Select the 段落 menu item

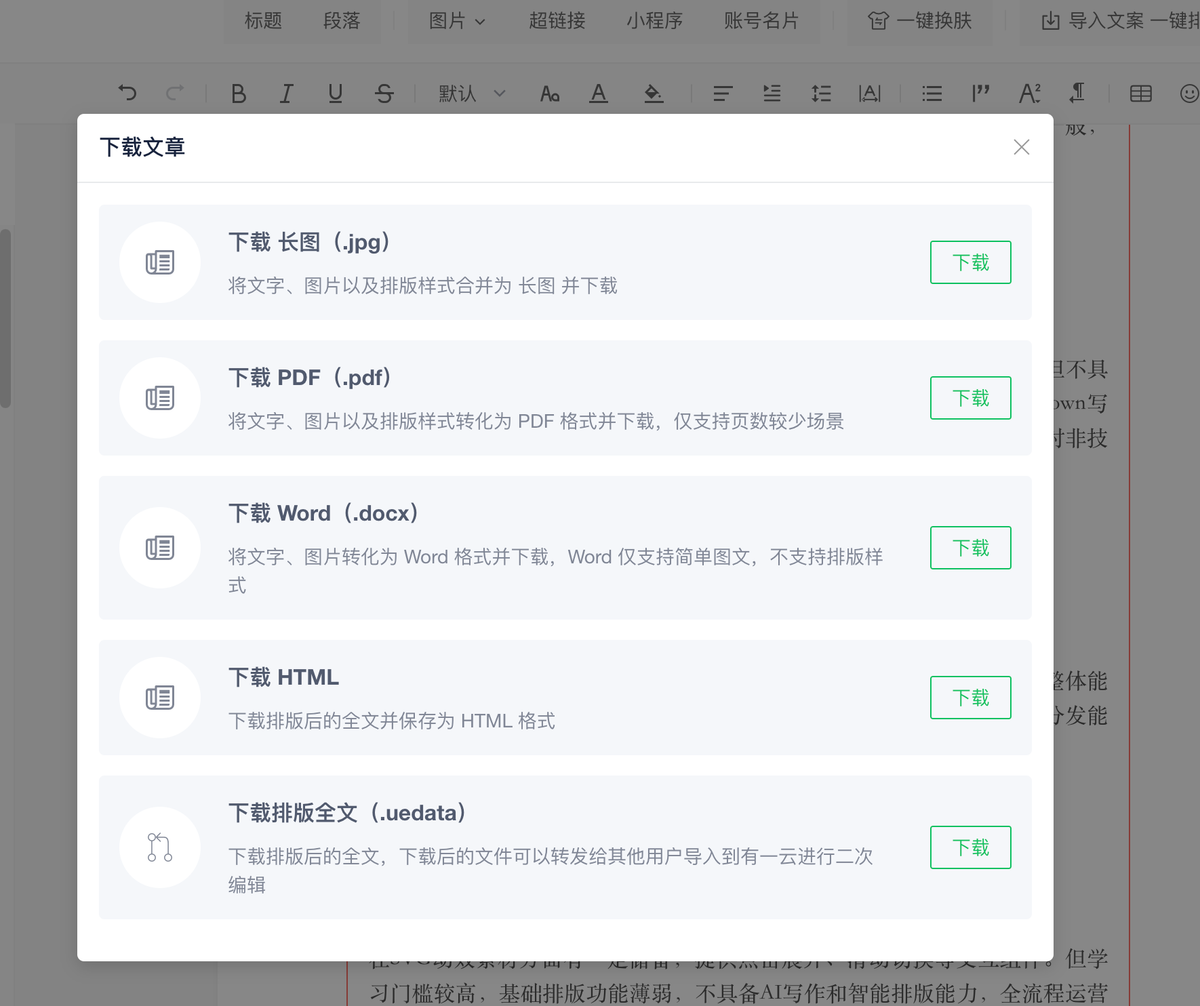[x=342, y=20]
